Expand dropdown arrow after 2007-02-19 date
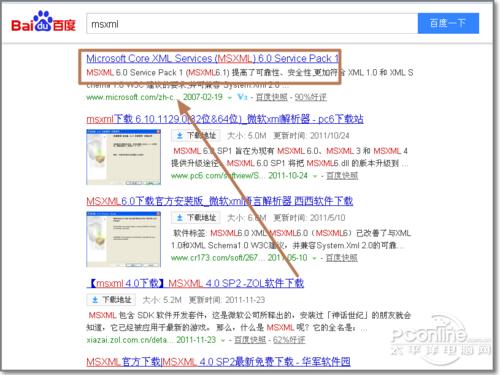 230,98
